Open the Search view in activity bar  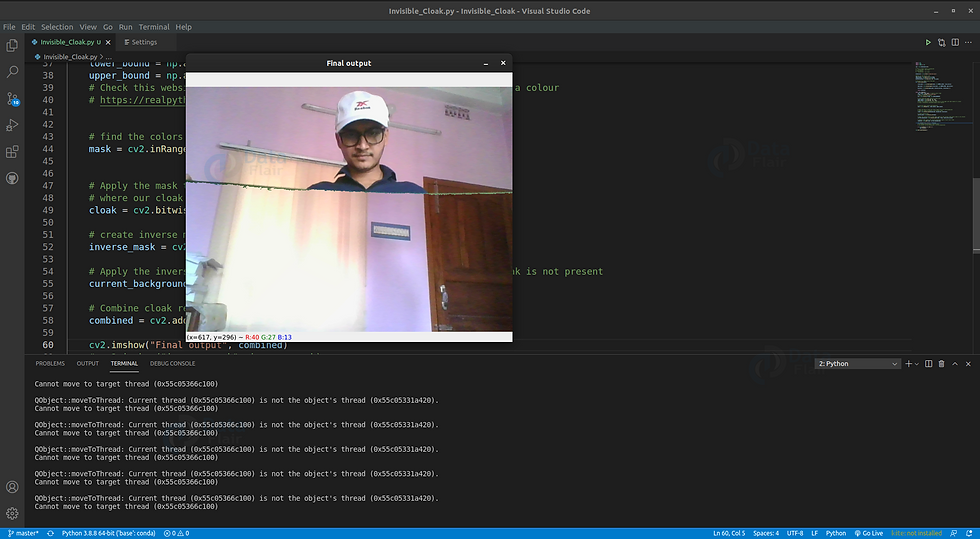pos(12,72)
